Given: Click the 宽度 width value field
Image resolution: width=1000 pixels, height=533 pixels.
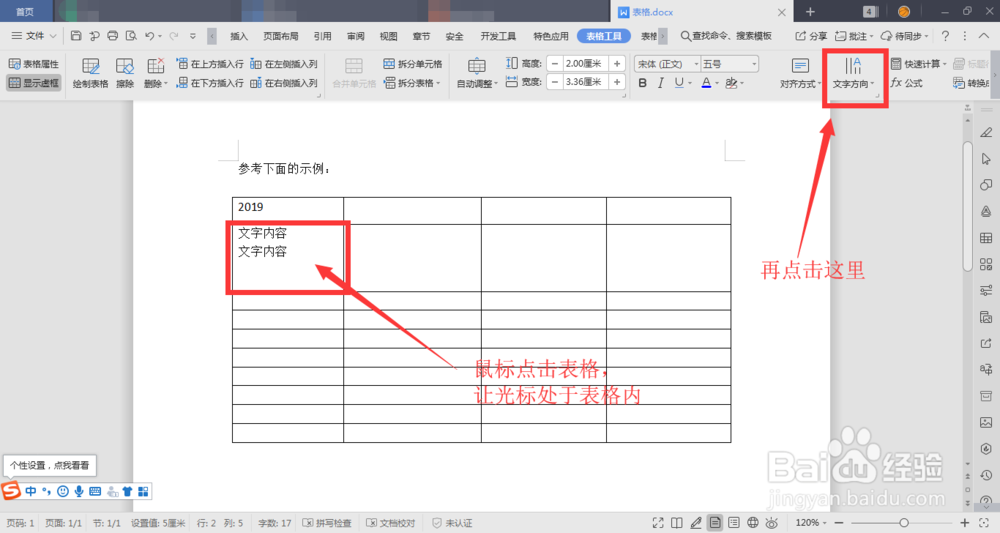Looking at the screenshot, I should coord(585,82).
